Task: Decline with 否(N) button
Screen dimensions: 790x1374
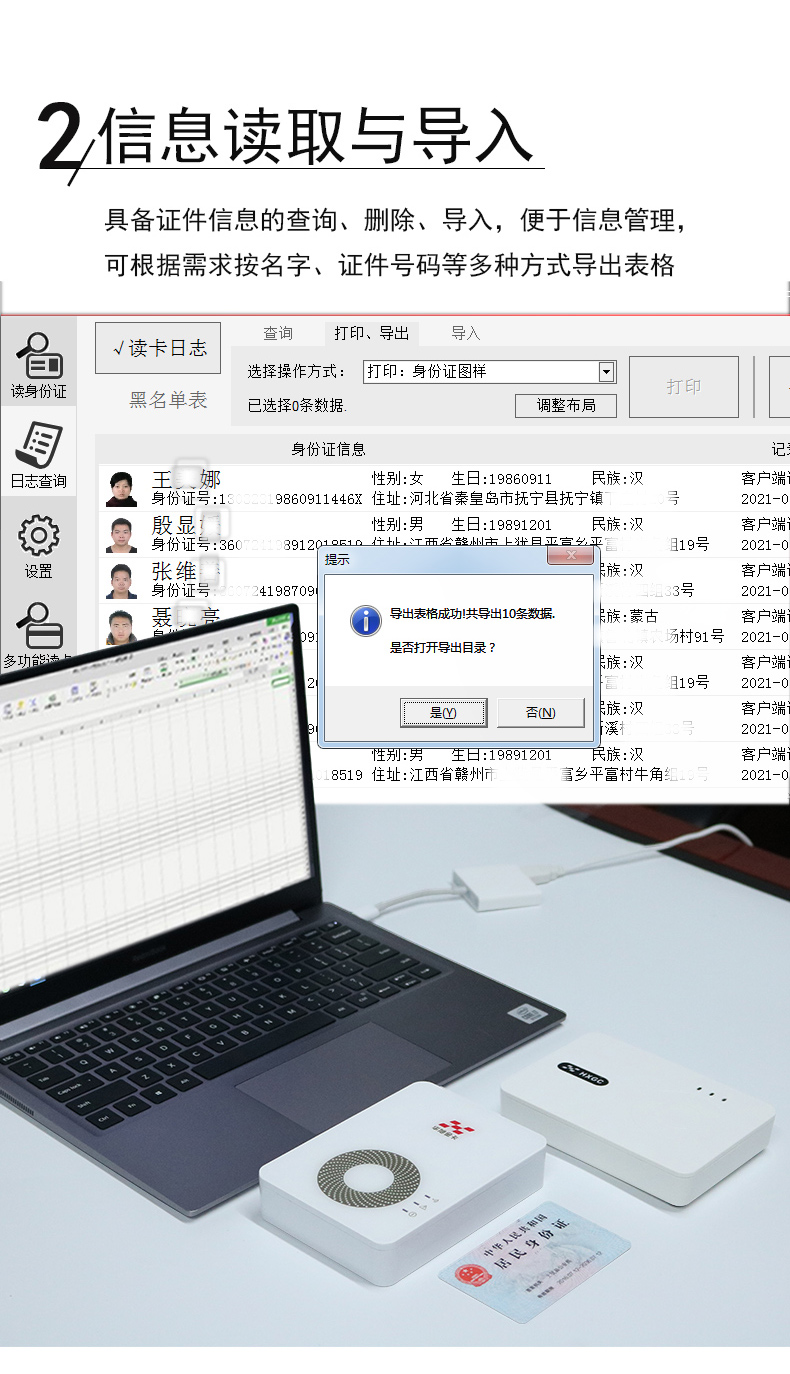Action: 540,712
